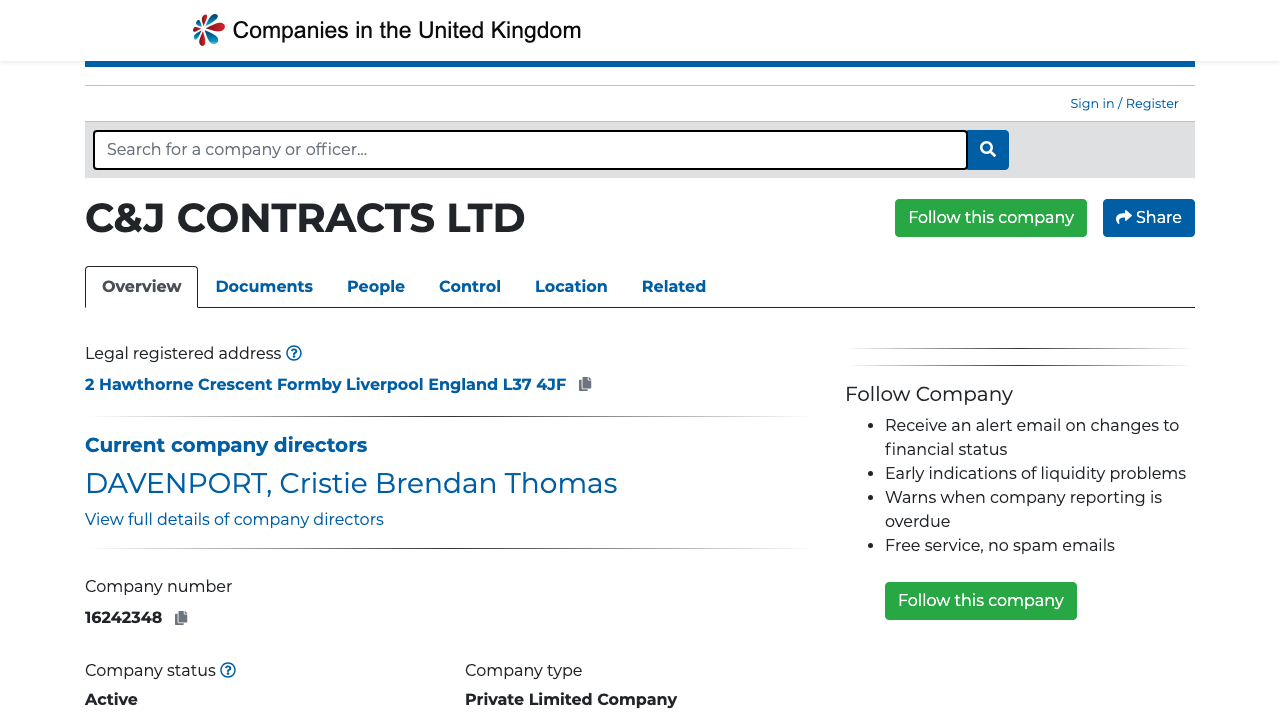
Task: Switch to the Documents tab
Action: pos(264,287)
